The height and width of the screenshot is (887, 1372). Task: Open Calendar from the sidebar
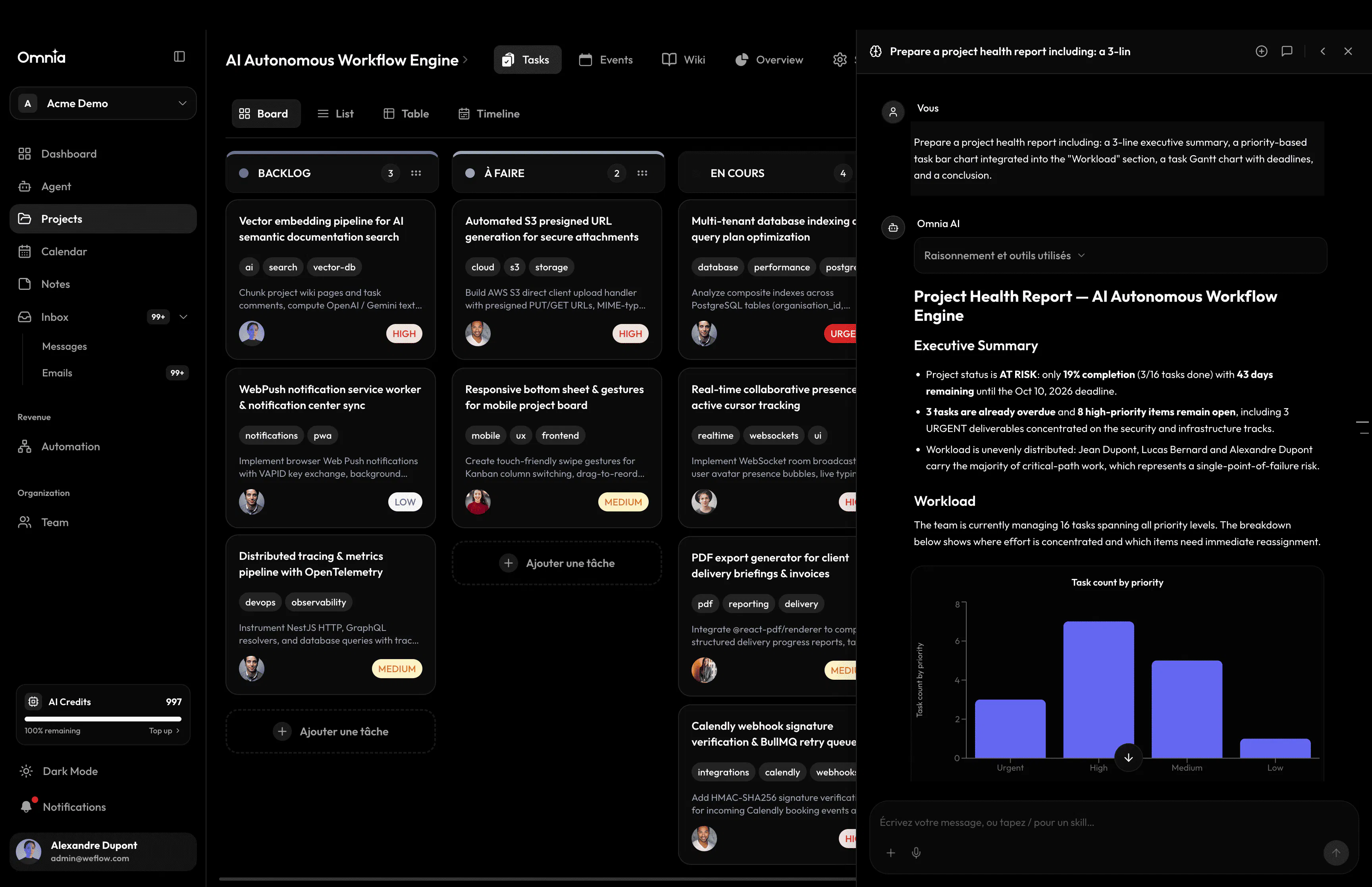(103, 252)
